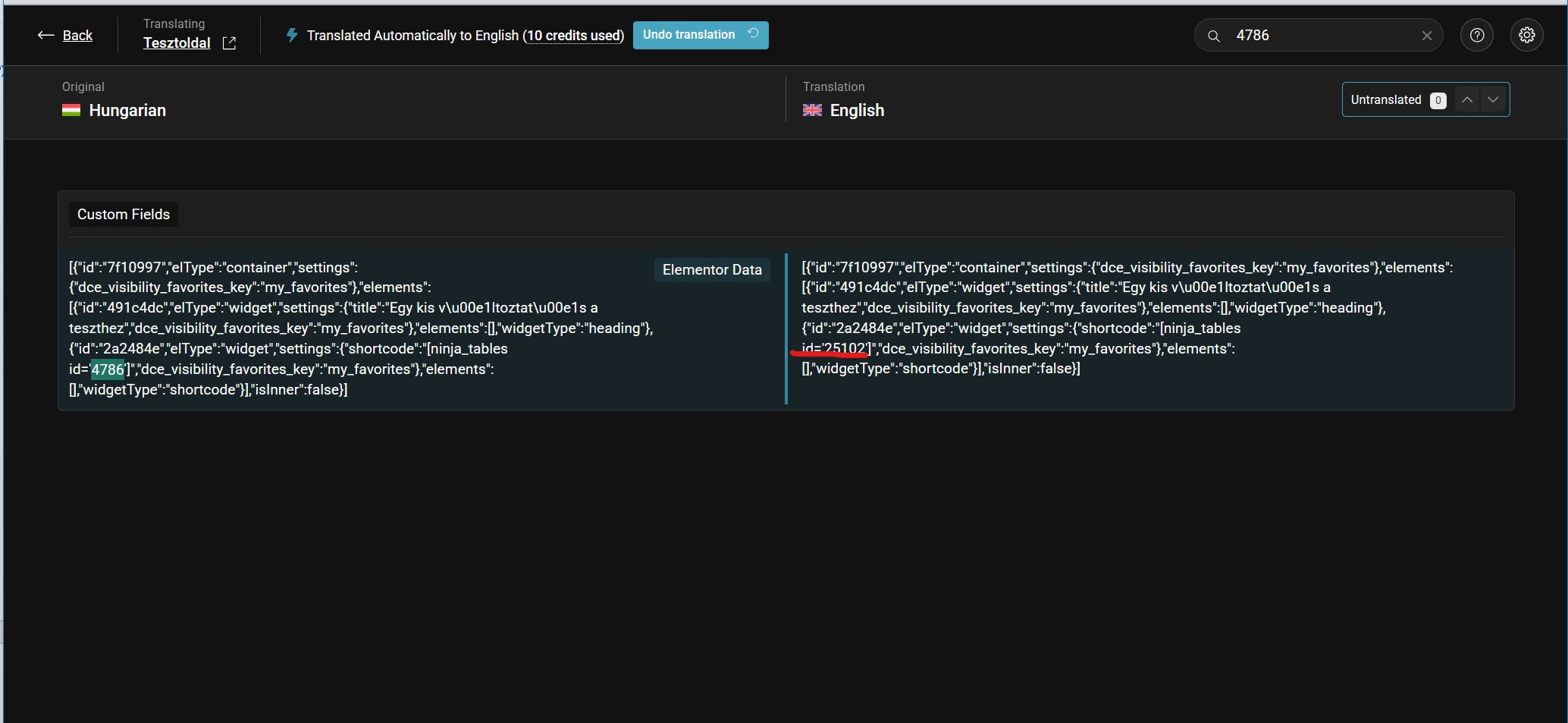Click the English UK flag icon
The height and width of the screenshot is (723, 1568).
click(812, 110)
